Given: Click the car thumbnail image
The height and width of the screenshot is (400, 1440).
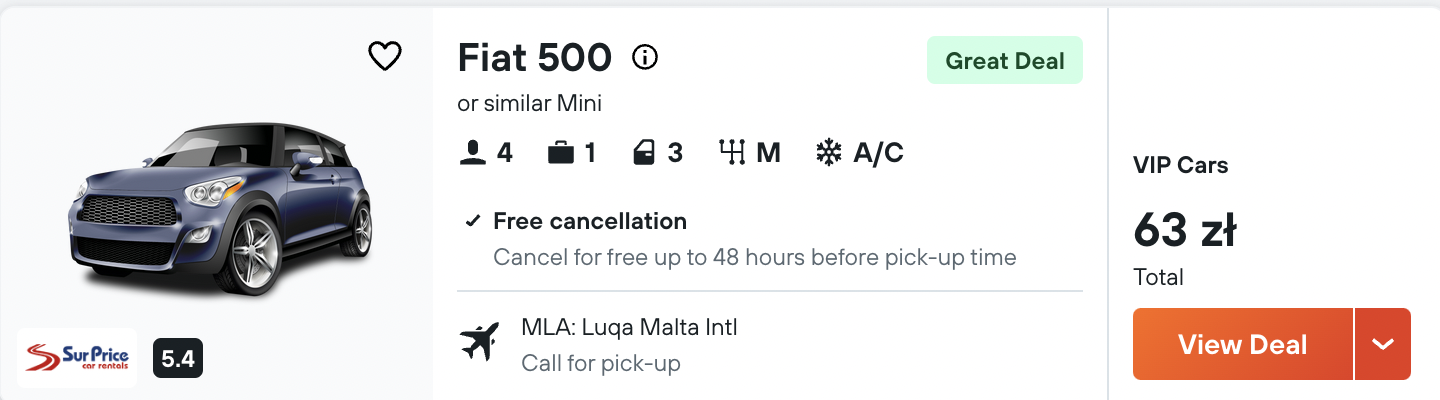Looking at the screenshot, I should pyautogui.click(x=220, y=210).
